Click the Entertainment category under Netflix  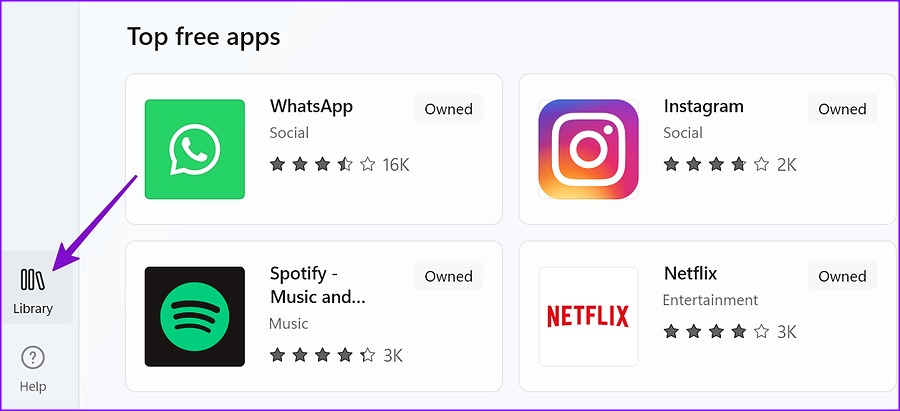pyautogui.click(x=711, y=300)
